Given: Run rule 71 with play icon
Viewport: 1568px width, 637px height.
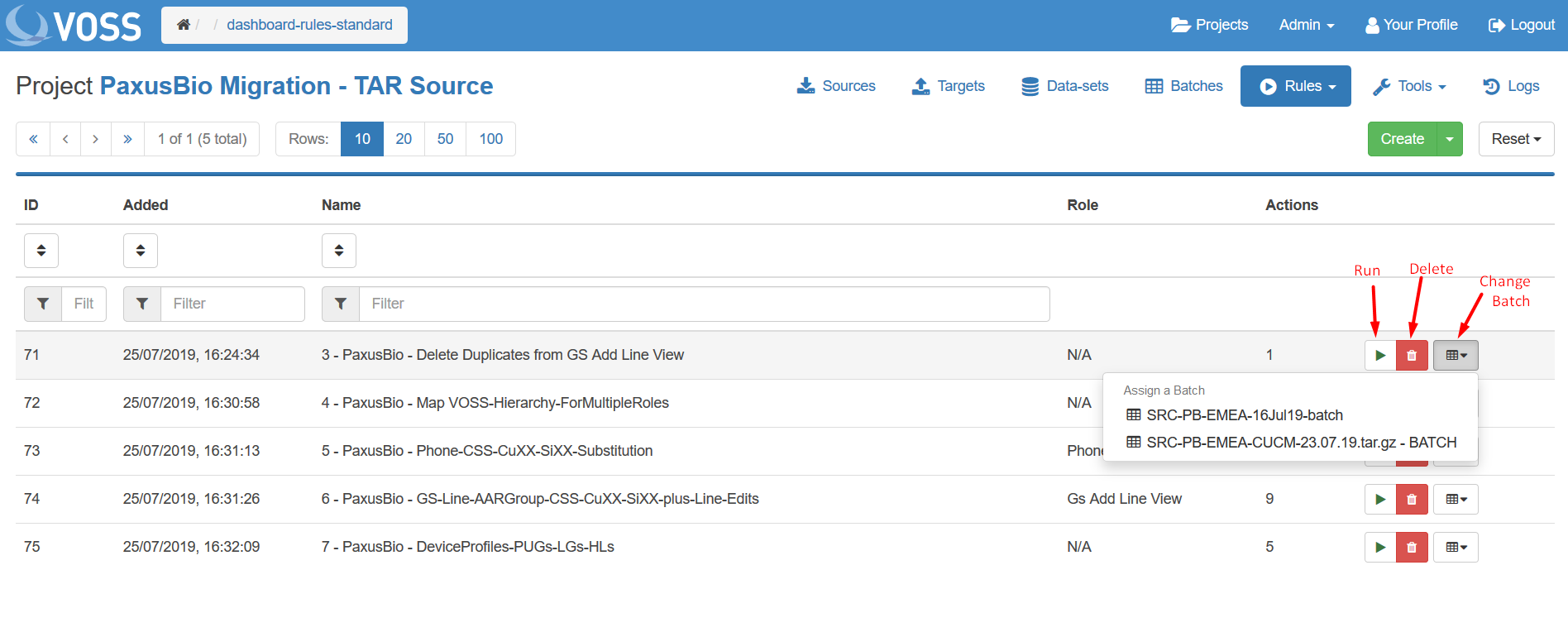Looking at the screenshot, I should (x=1379, y=356).
